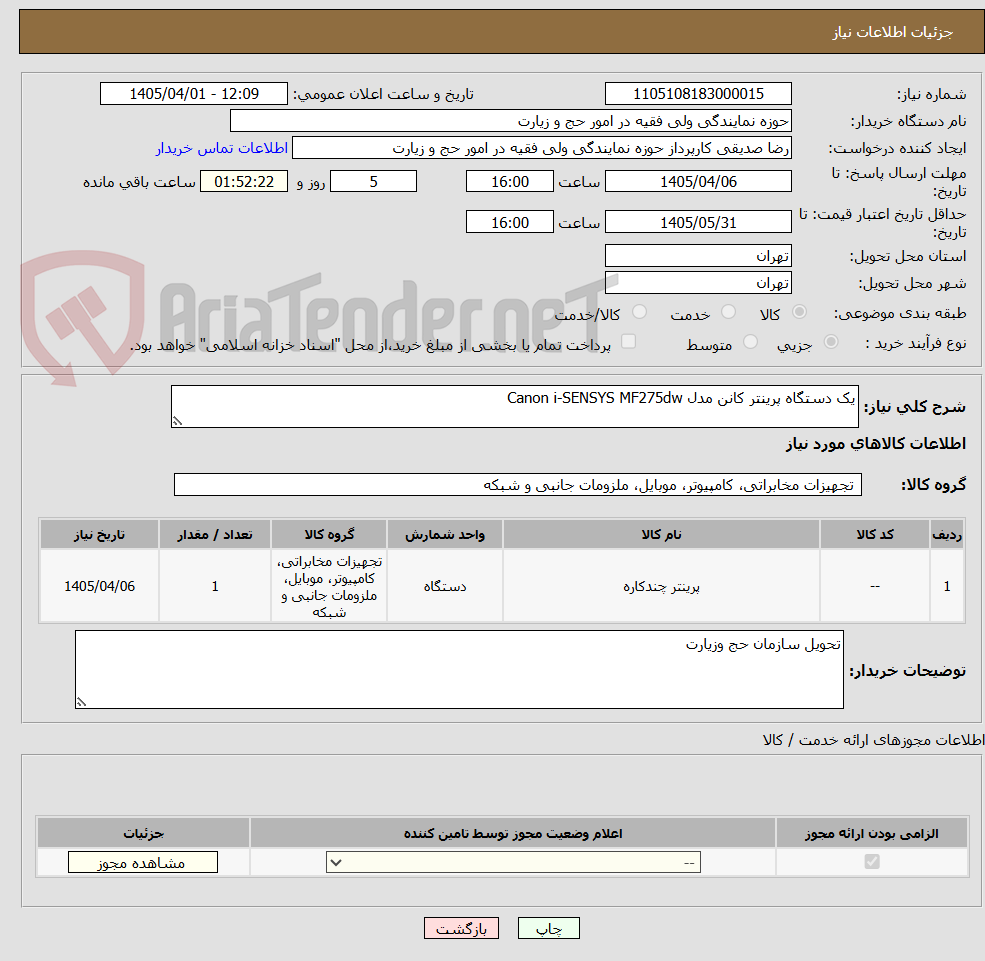
Task: Click the goods group field
Action: tap(518, 485)
